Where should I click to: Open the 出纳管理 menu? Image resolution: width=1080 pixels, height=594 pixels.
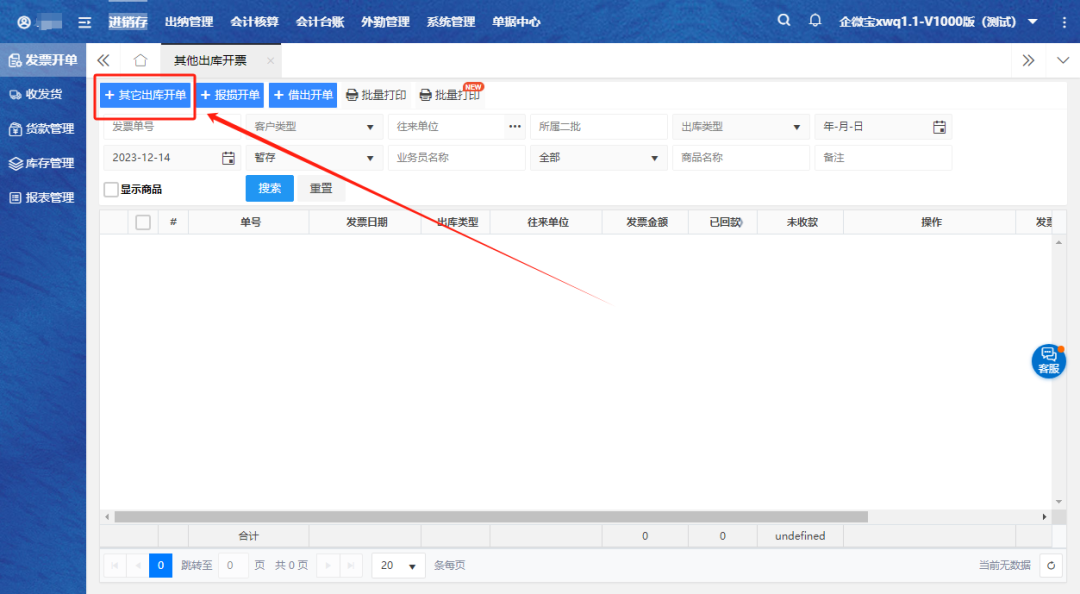[x=189, y=22]
